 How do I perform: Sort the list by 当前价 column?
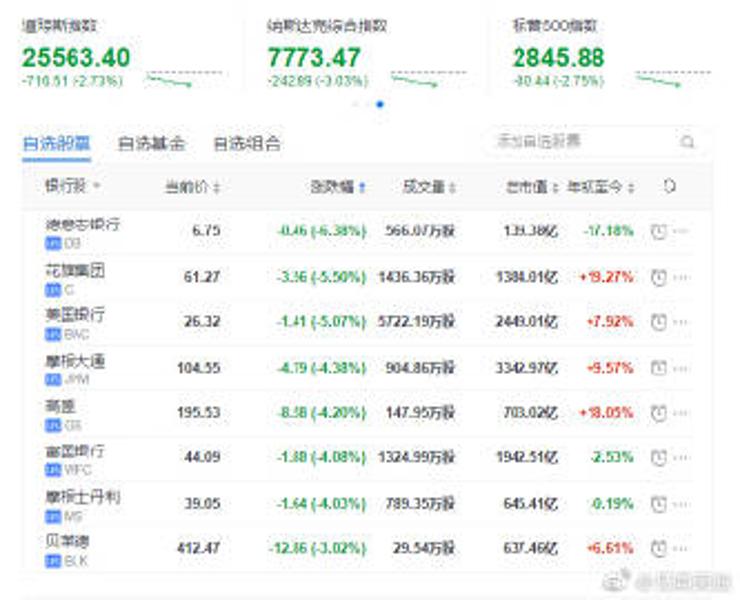point(193,187)
